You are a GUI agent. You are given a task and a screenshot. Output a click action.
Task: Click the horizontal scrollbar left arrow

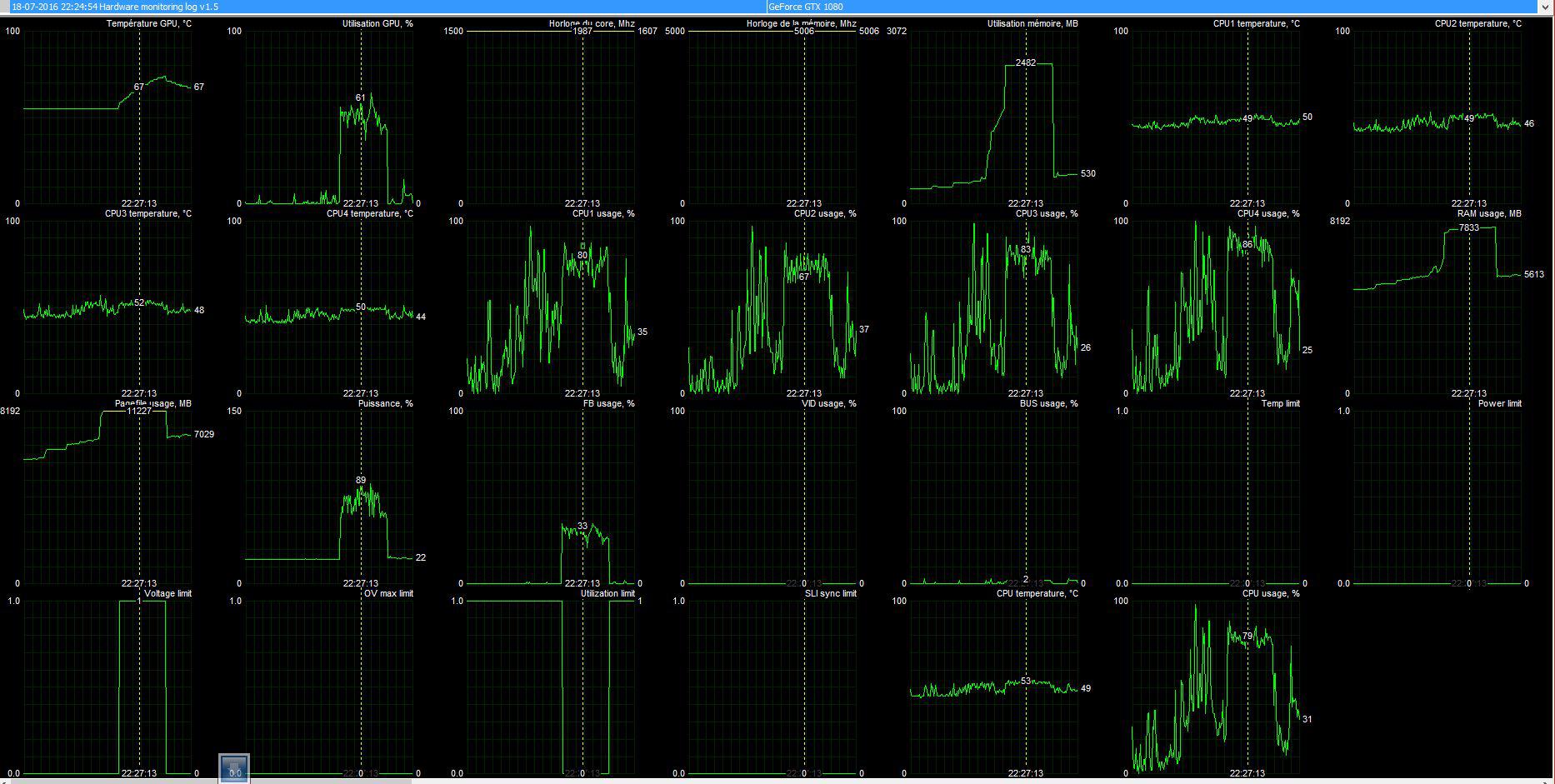[x=4, y=781]
